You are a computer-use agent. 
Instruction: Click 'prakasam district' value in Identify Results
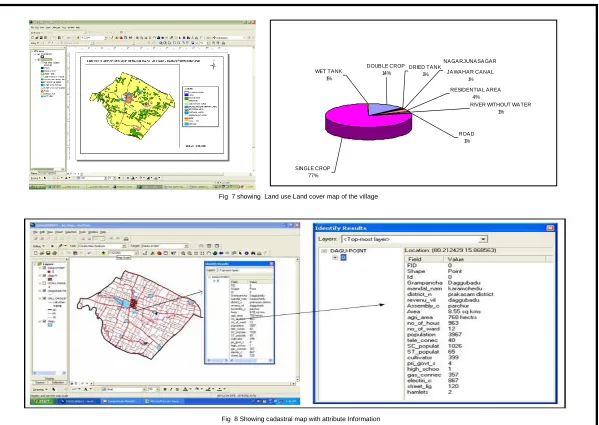tap(470, 294)
